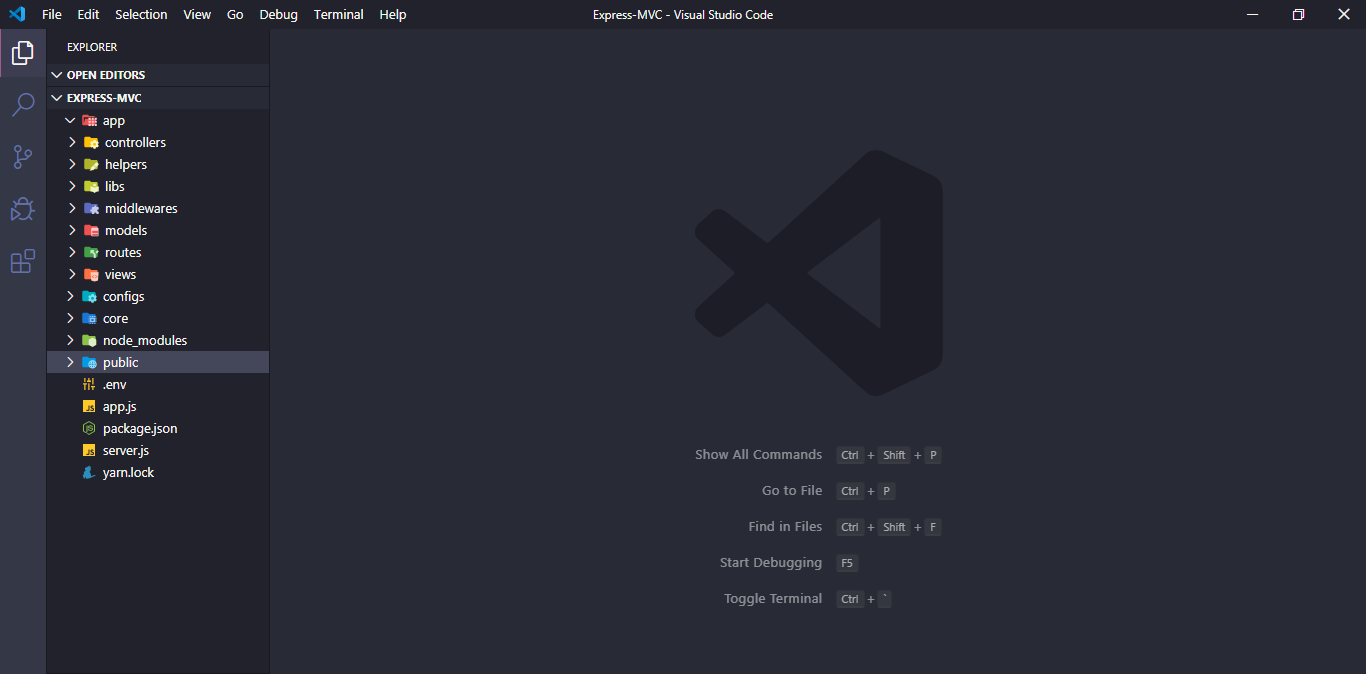
Task: Open the Source Control view
Action: click(x=23, y=157)
